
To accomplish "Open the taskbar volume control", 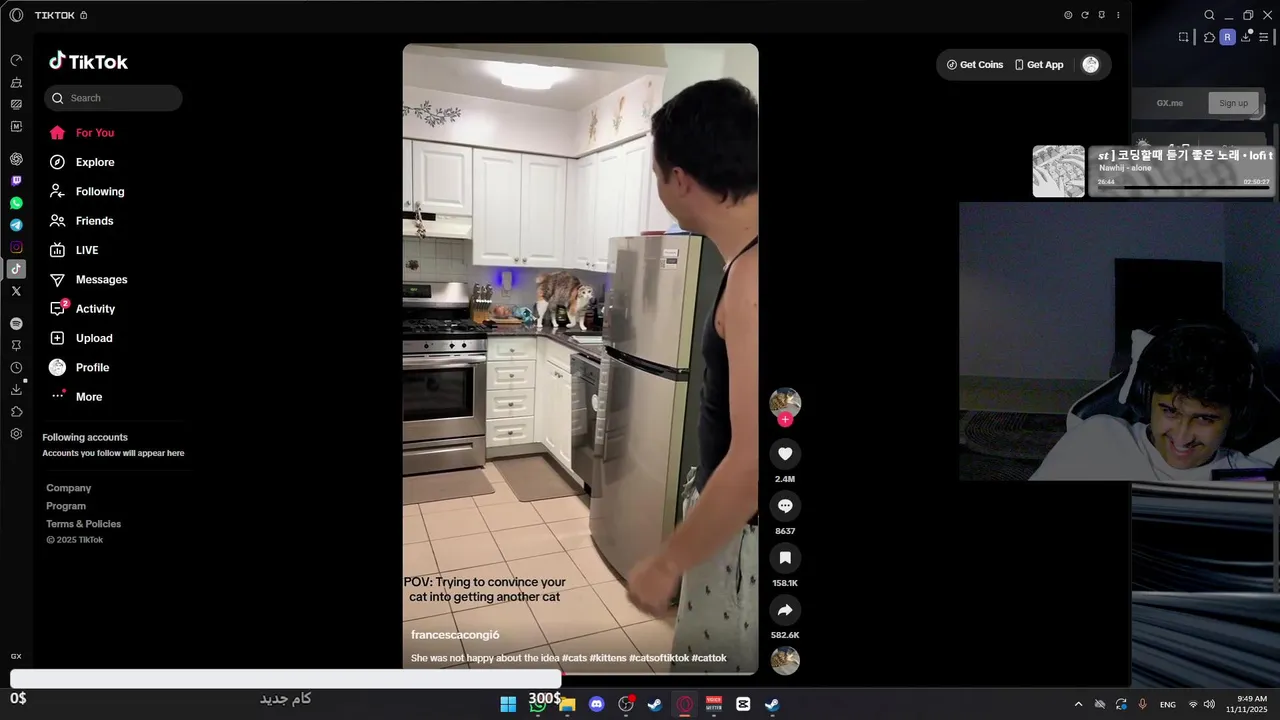I will pyautogui.click(x=1209, y=704).
